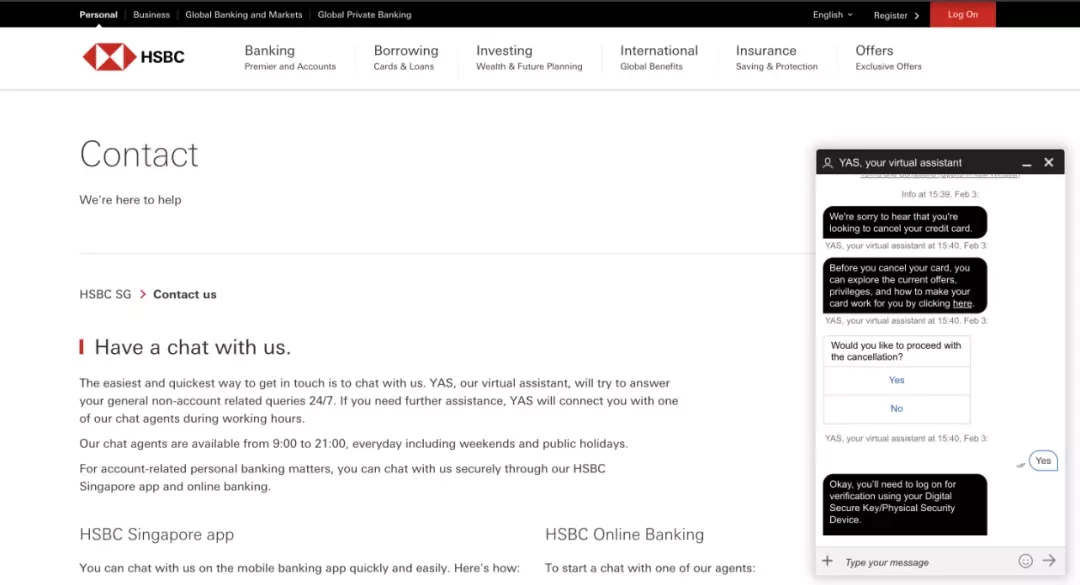Click the user avatar icon in chat header
The image size is (1080, 585).
[x=828, y=163]
